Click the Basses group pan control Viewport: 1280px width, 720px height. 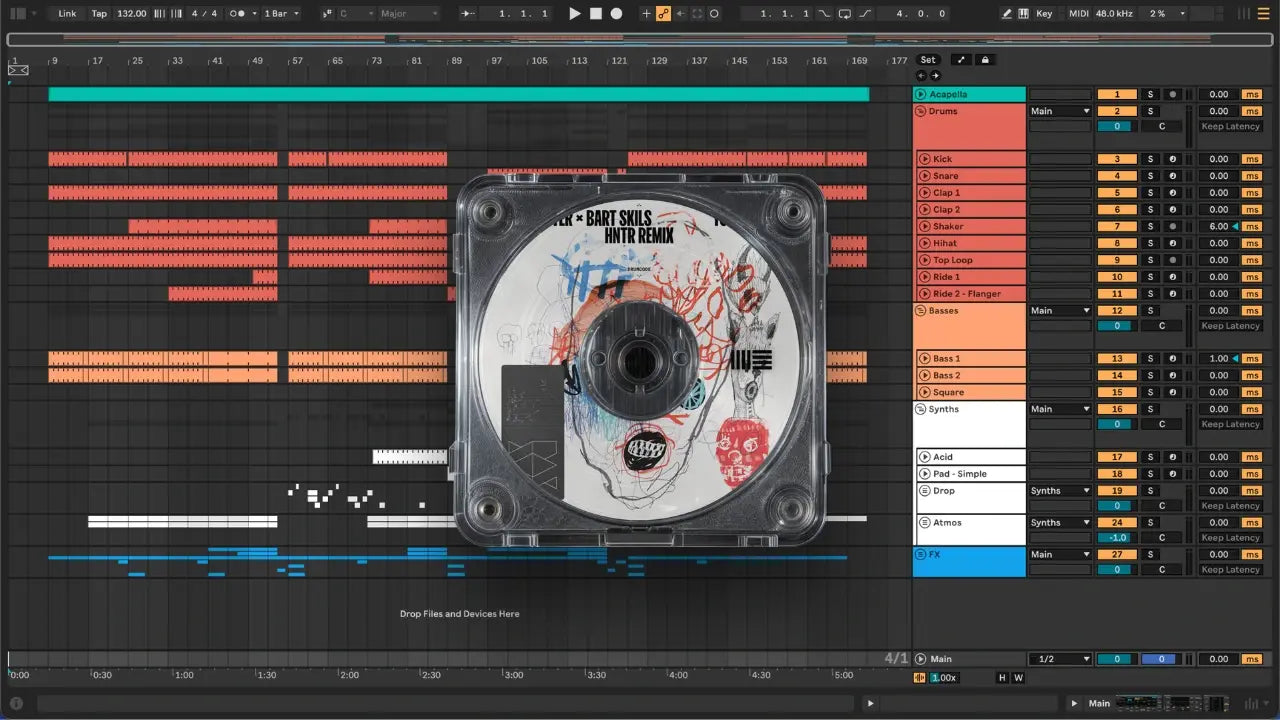pos(1162,326)
